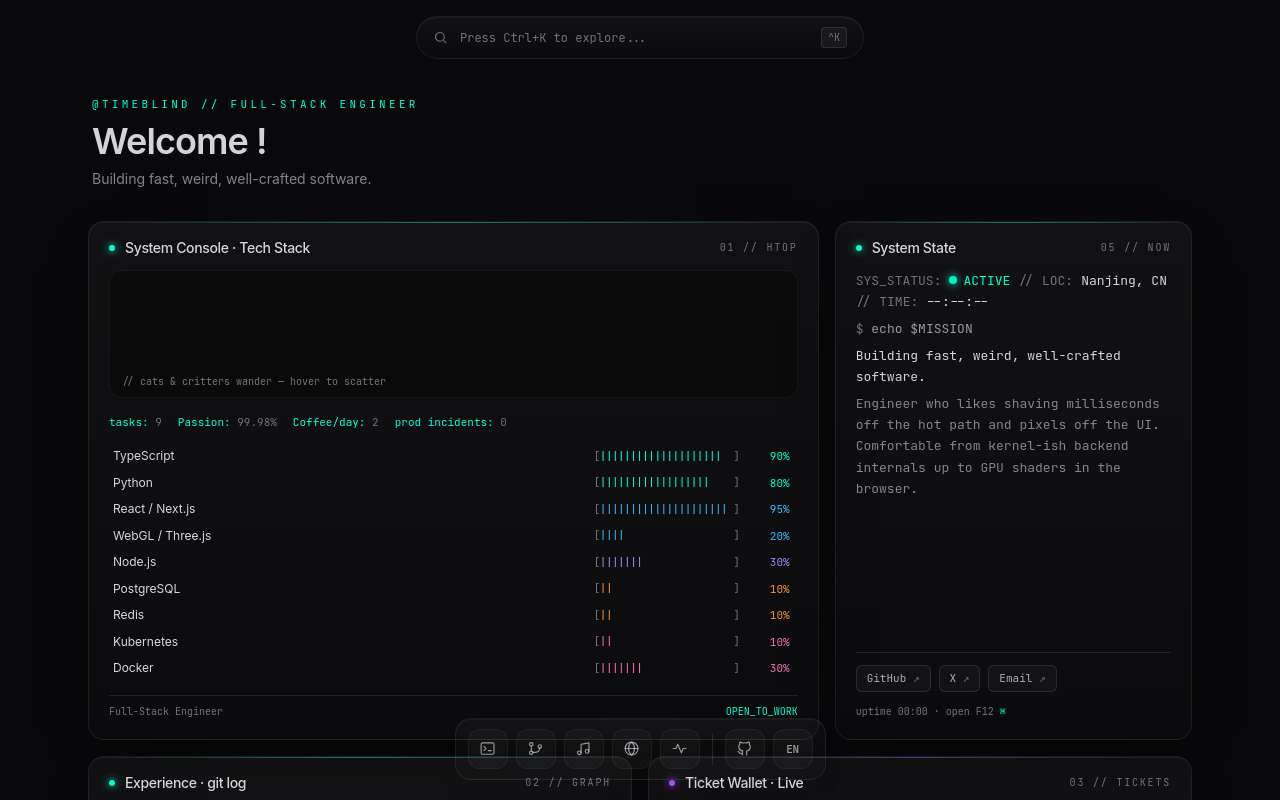Select the Docker skill row
Image resolution: width=1280 pixels, height=800 pixels.
(x=453, y=668)
